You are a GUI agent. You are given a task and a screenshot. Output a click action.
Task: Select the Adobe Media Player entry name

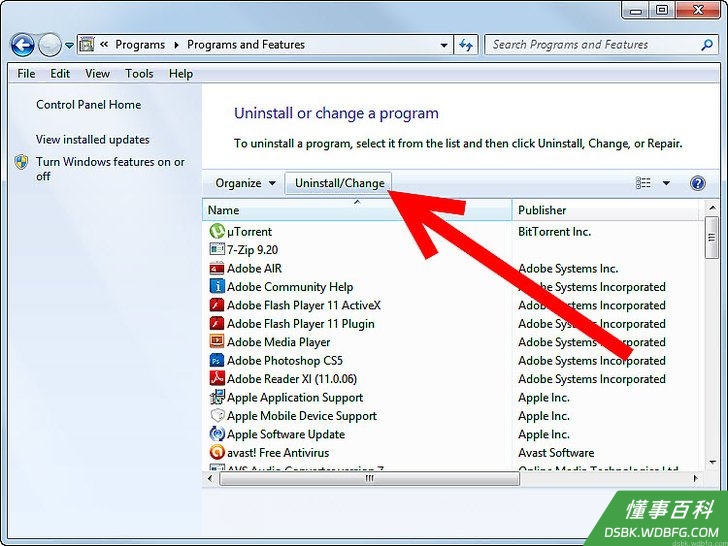[x=278, y=342]
